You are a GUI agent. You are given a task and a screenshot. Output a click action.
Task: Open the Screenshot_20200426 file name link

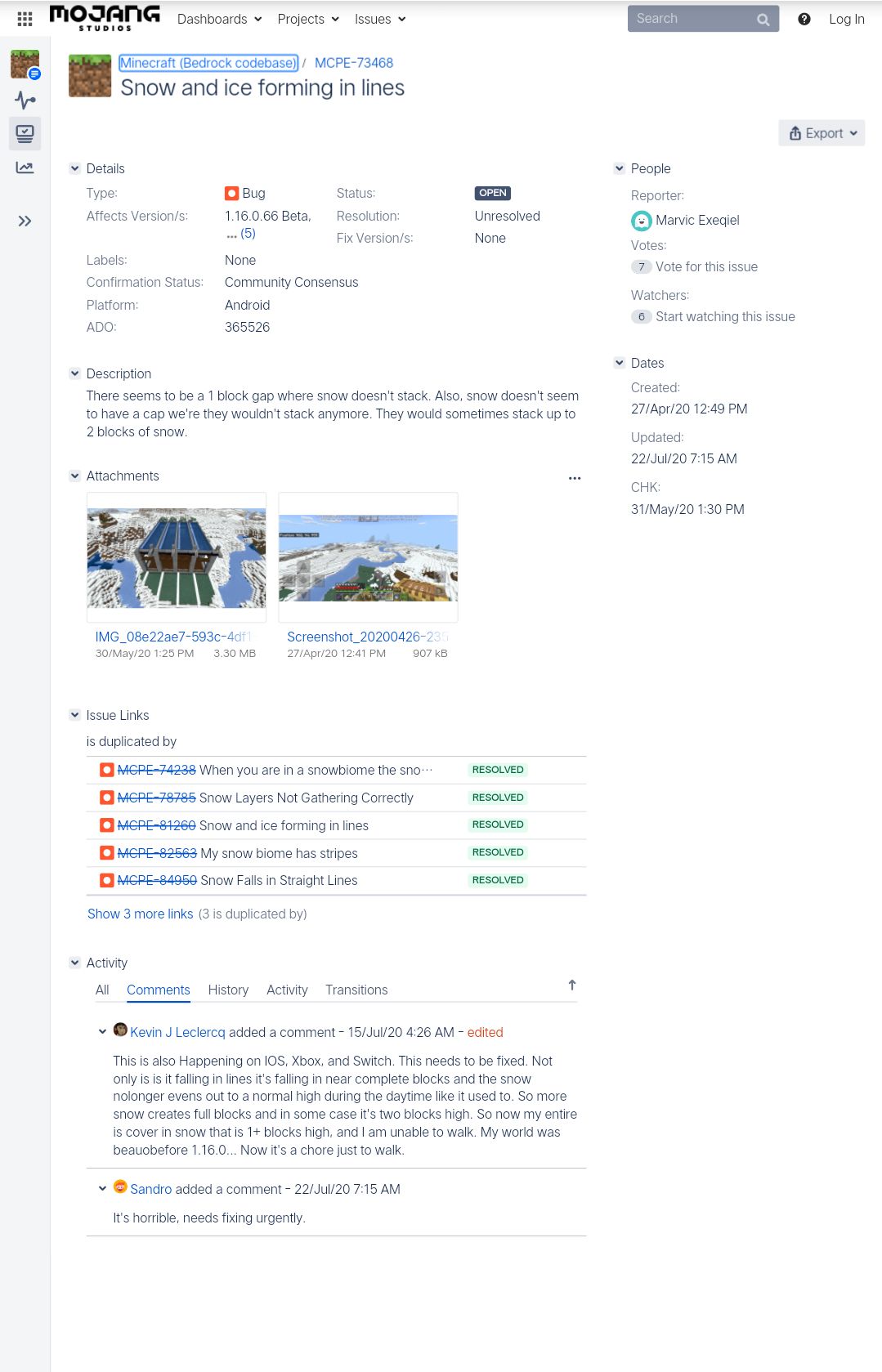368,637
